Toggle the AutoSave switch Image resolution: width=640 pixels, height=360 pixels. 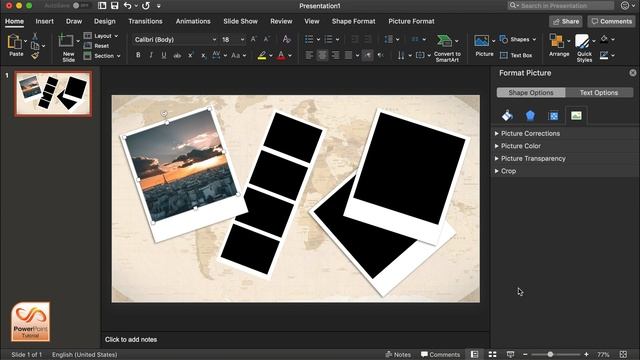tap(81, 6)
